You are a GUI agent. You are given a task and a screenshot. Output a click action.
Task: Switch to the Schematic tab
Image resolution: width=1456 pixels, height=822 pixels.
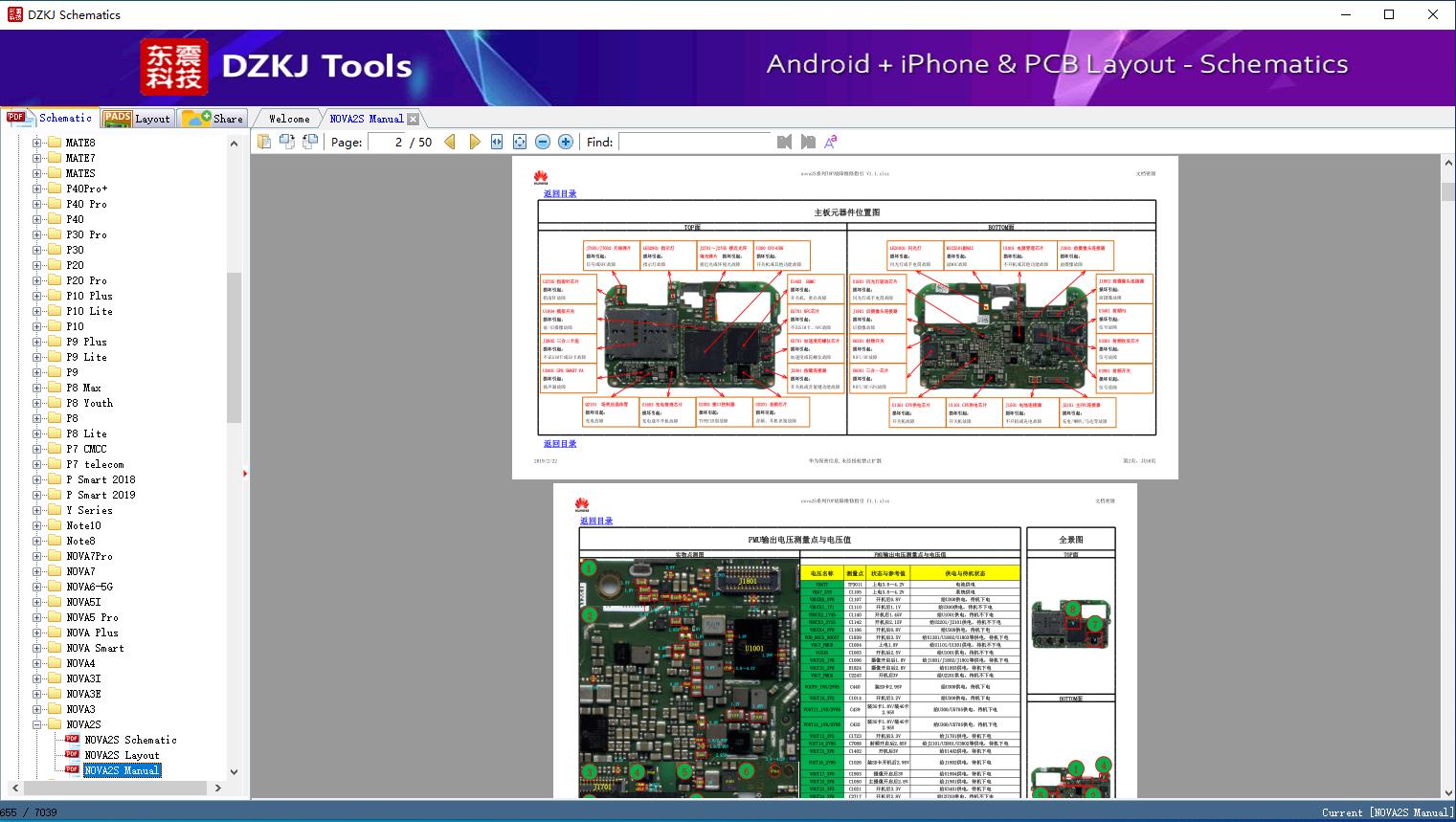(x=50, y=118)
